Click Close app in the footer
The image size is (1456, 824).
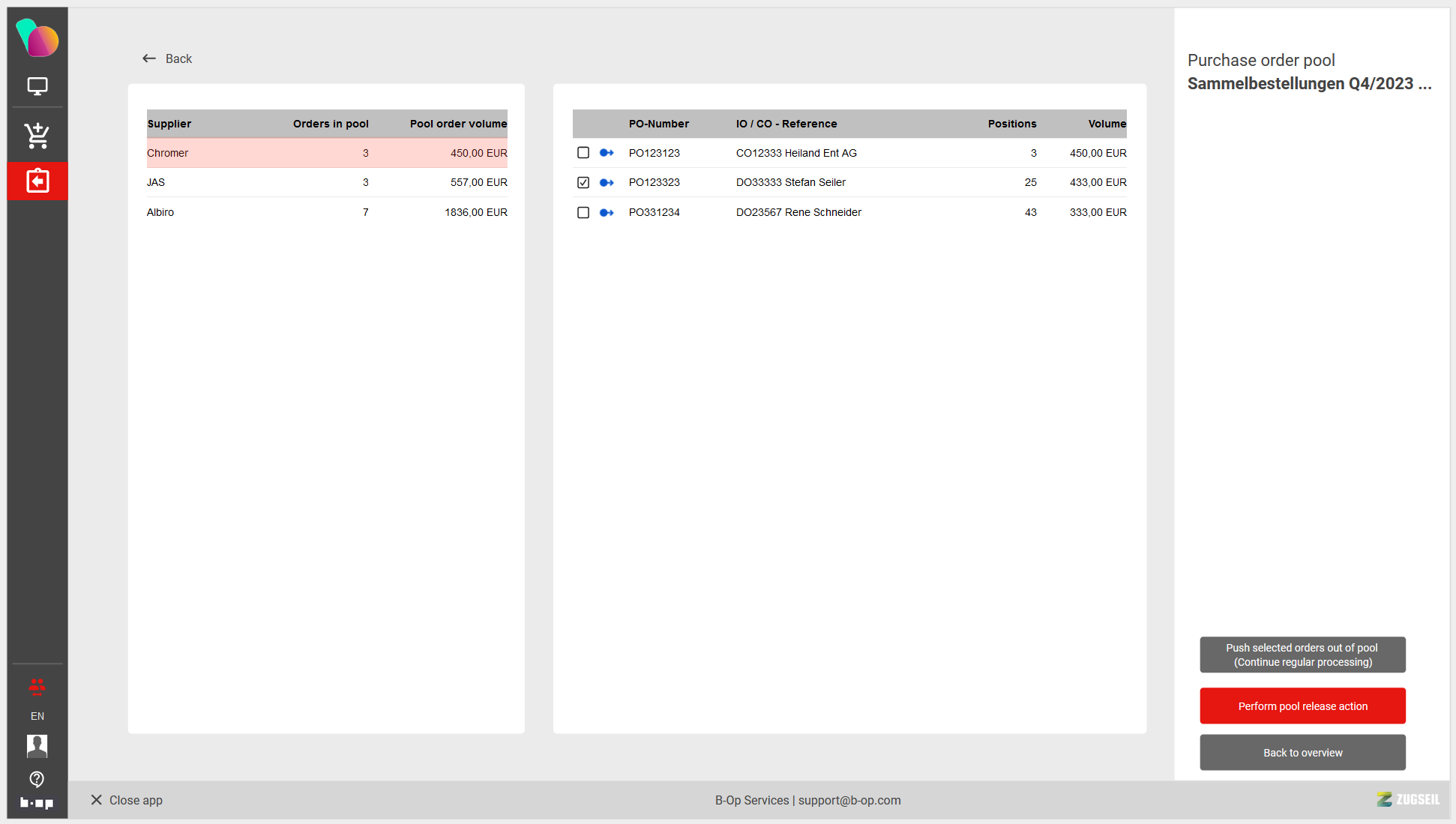(127, 800)
